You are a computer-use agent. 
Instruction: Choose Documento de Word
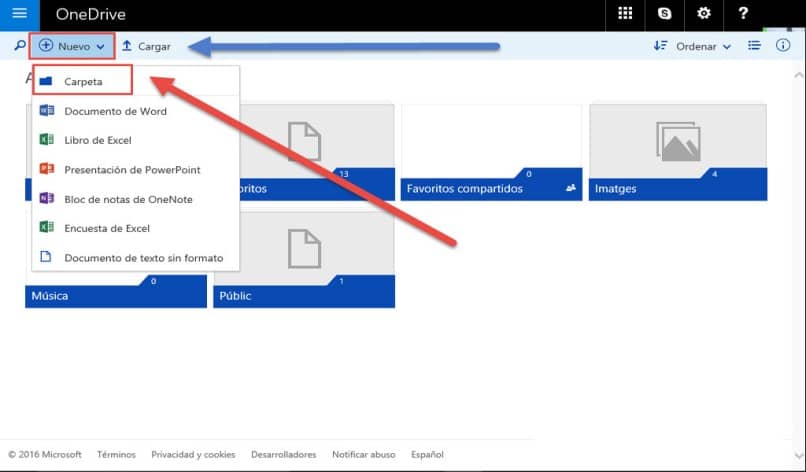tap(136, 111)
